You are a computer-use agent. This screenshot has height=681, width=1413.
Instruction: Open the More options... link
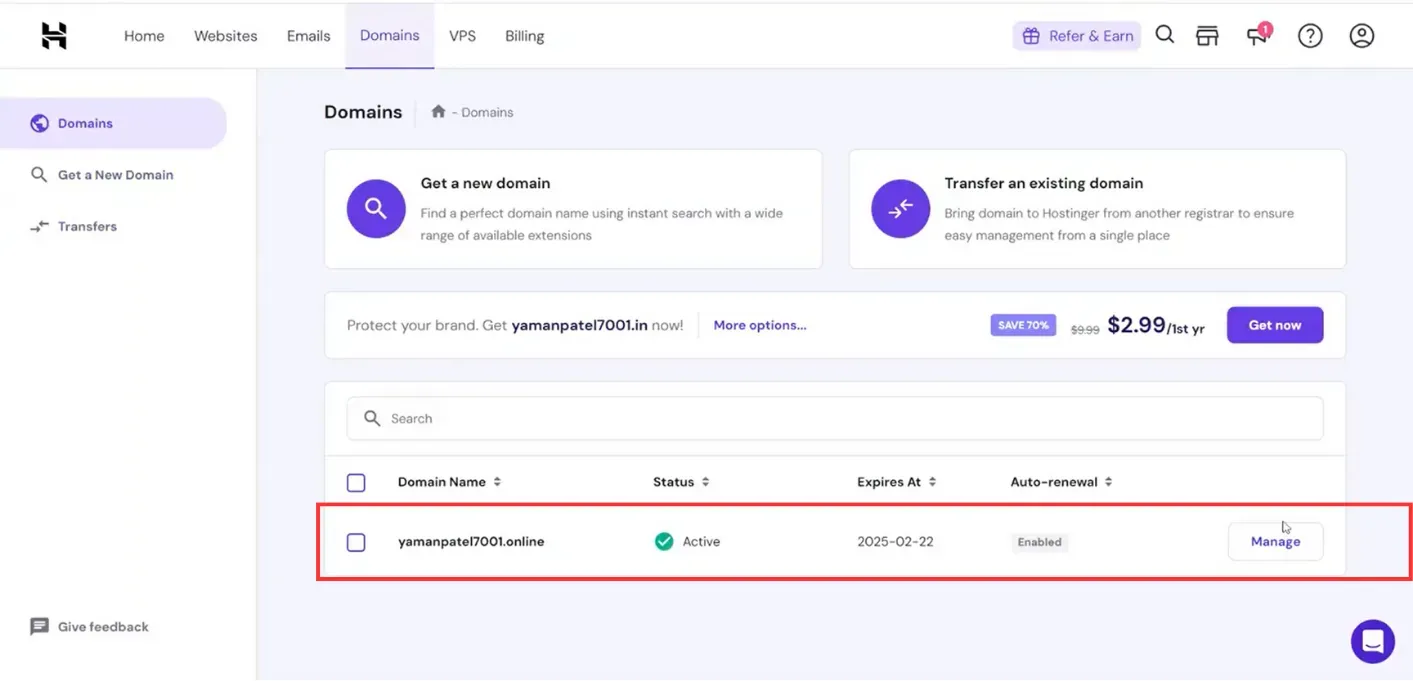(x=760, y=325)
